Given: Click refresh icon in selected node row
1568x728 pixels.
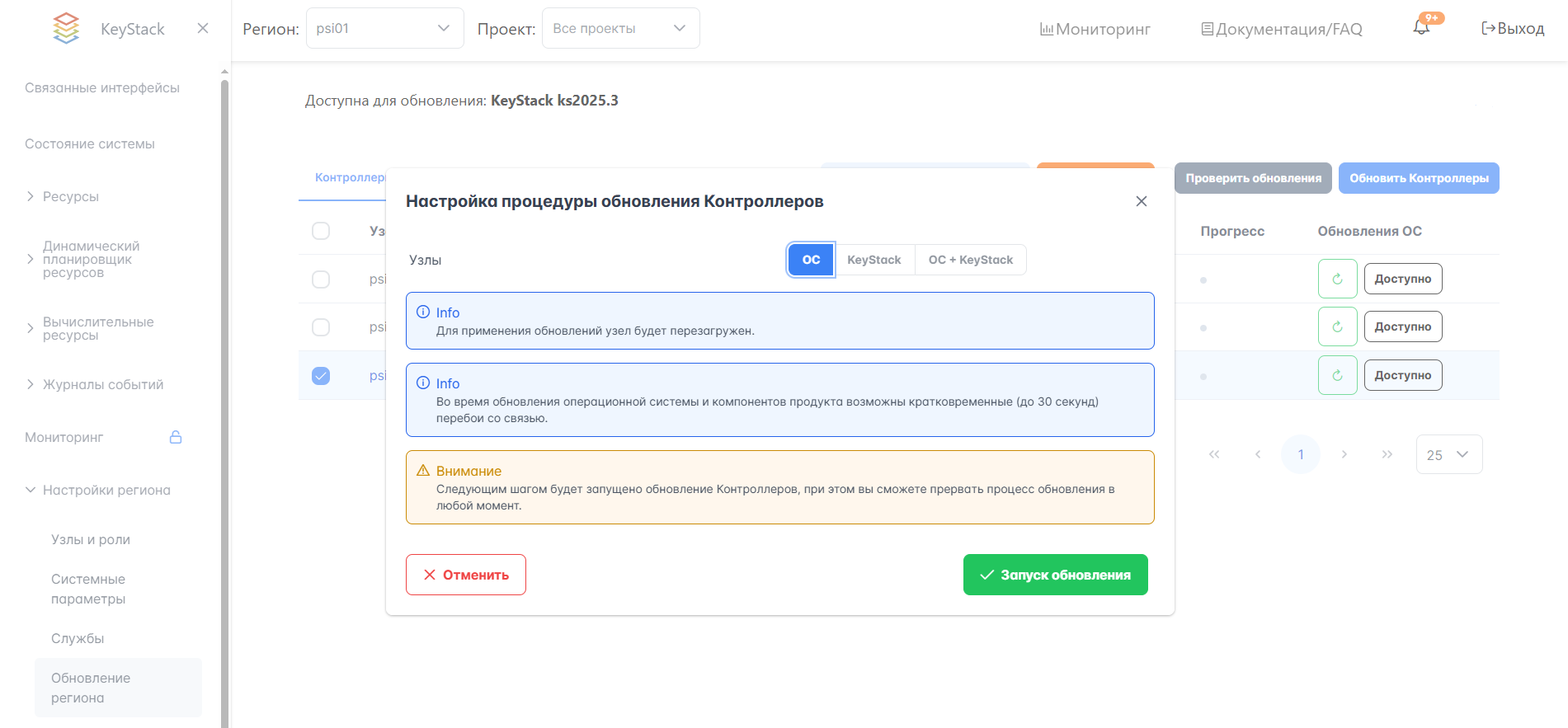Looking at the screenshot, I should pos(1337,375).
